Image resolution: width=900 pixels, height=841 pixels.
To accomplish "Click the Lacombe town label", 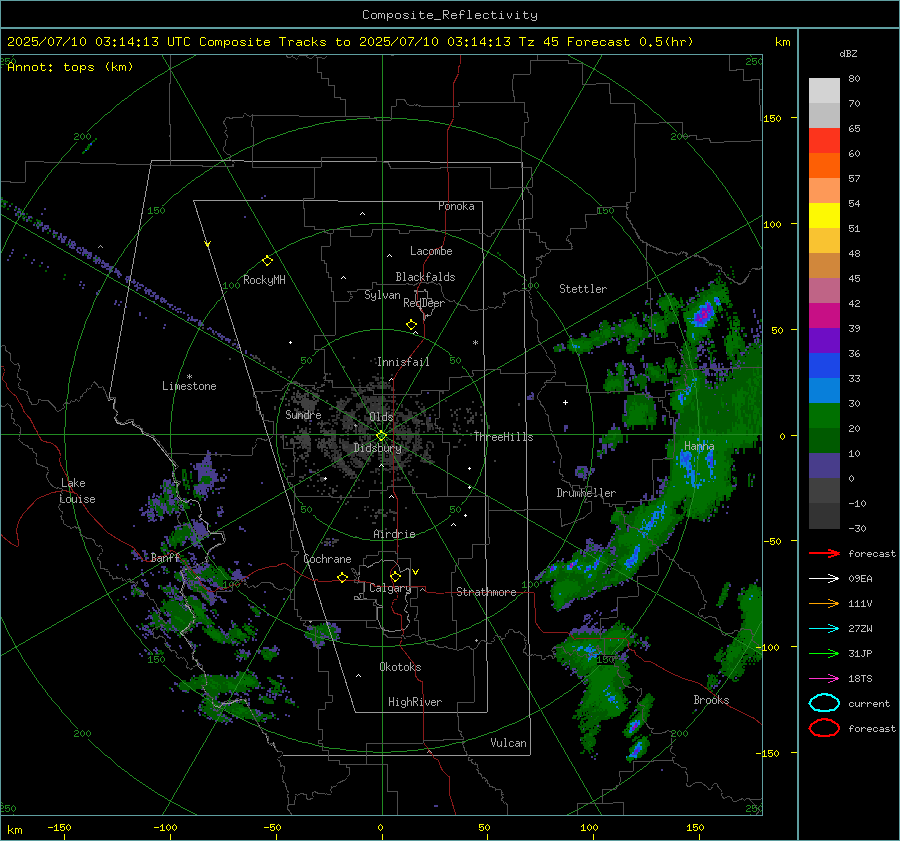I will pos(431,251).
